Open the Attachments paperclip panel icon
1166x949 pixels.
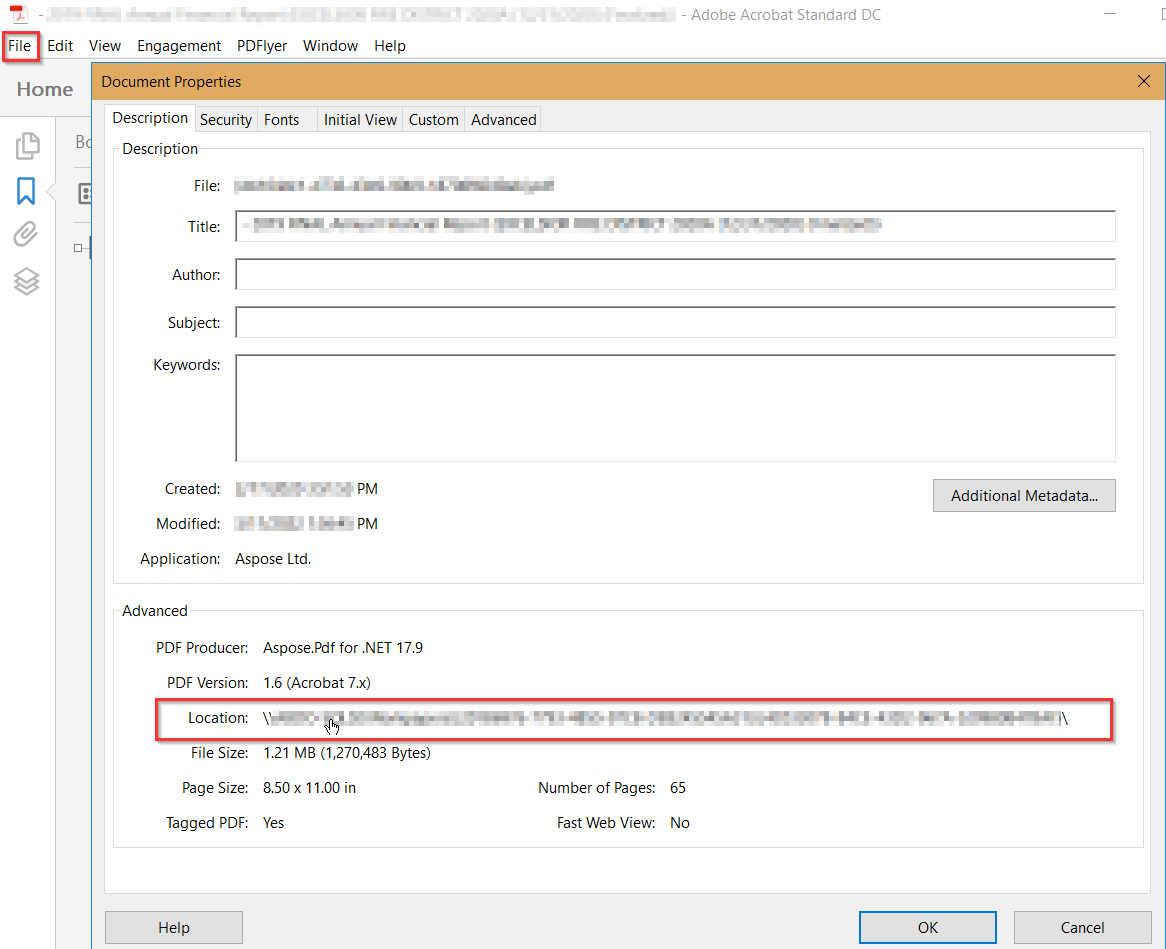click(26, 234)
